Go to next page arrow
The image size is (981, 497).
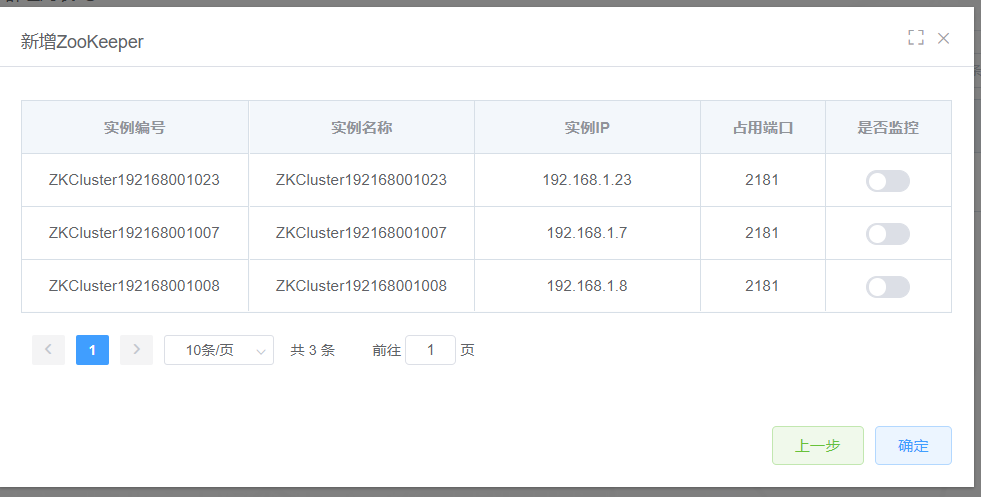point(136,350)
